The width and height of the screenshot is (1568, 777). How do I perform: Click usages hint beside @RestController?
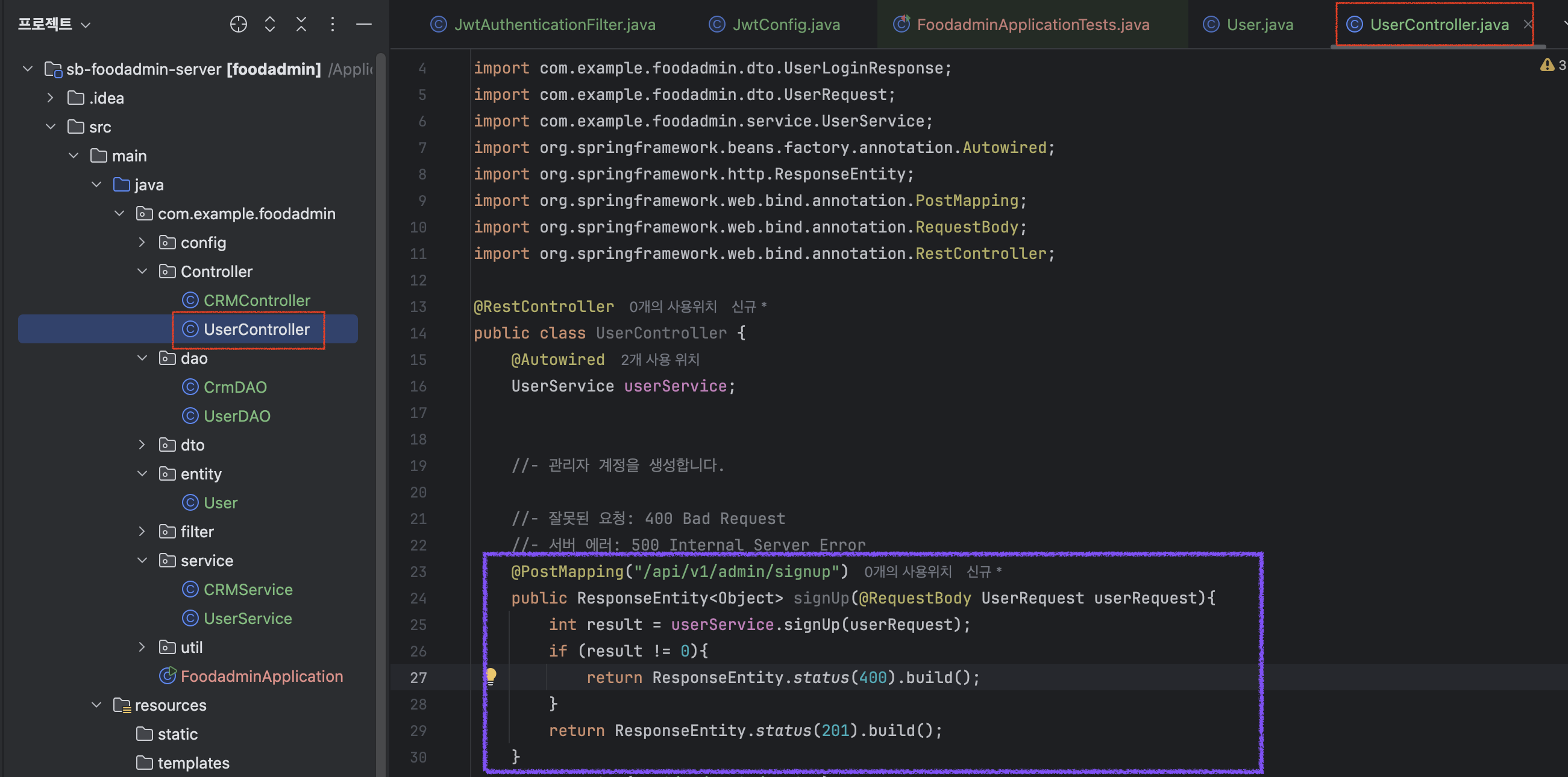pos(673,306)
